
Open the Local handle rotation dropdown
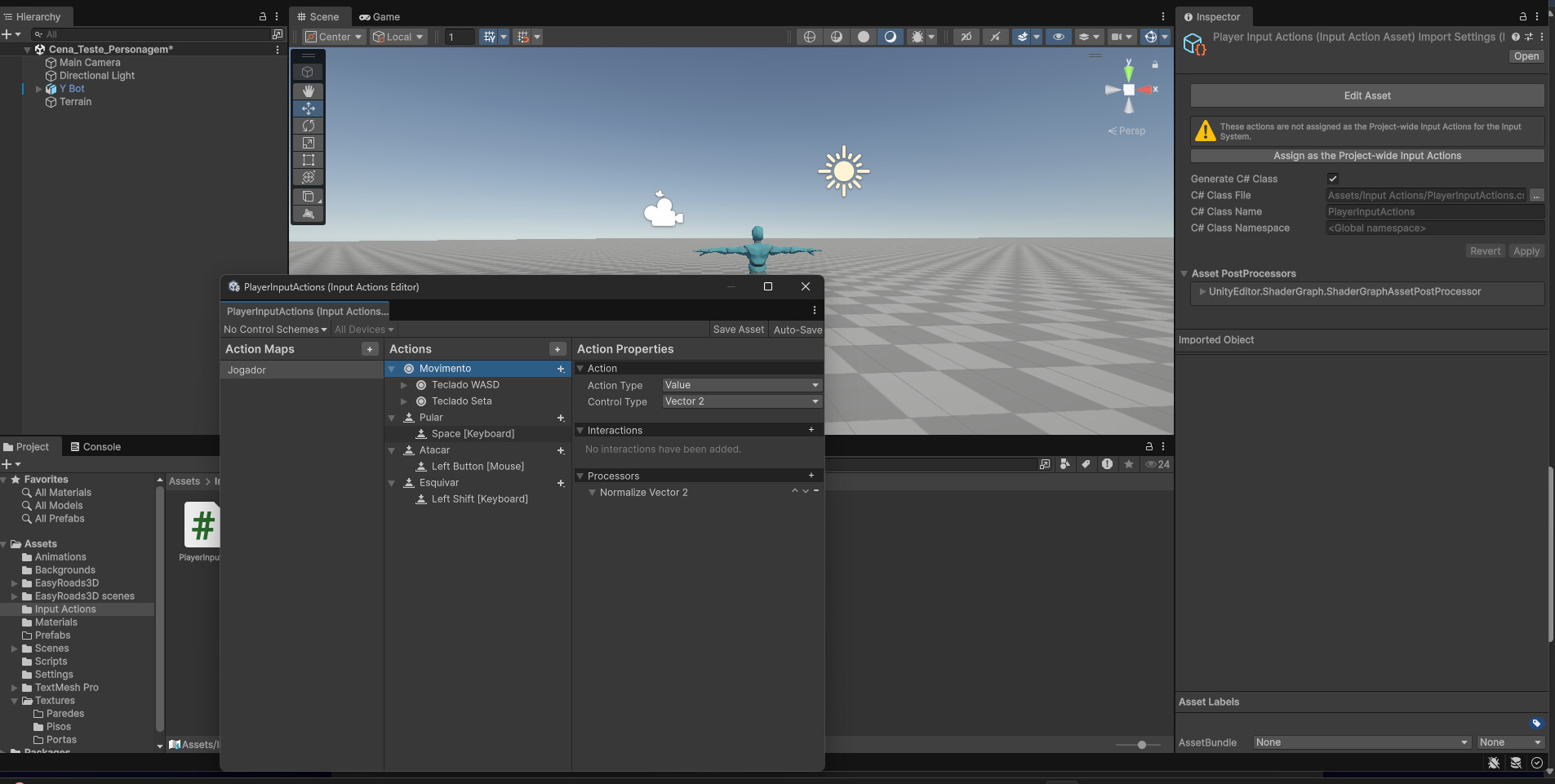click(398, 37)
